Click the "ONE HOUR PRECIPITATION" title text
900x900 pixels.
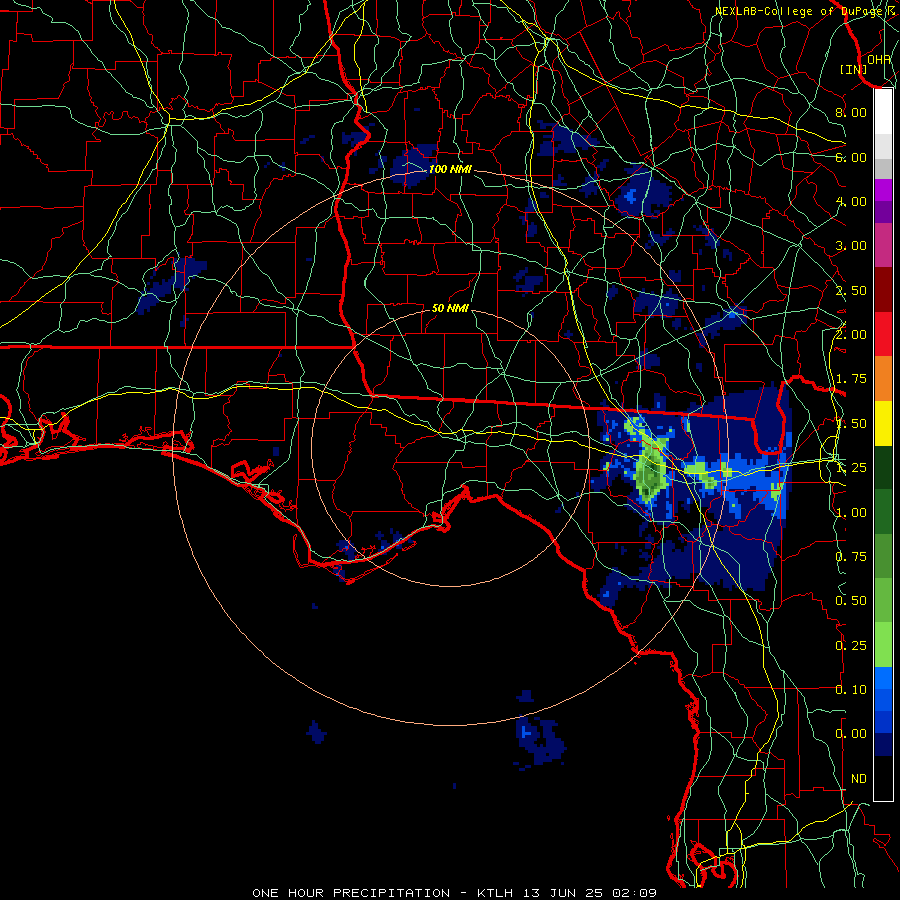click(x=351, y=893)
